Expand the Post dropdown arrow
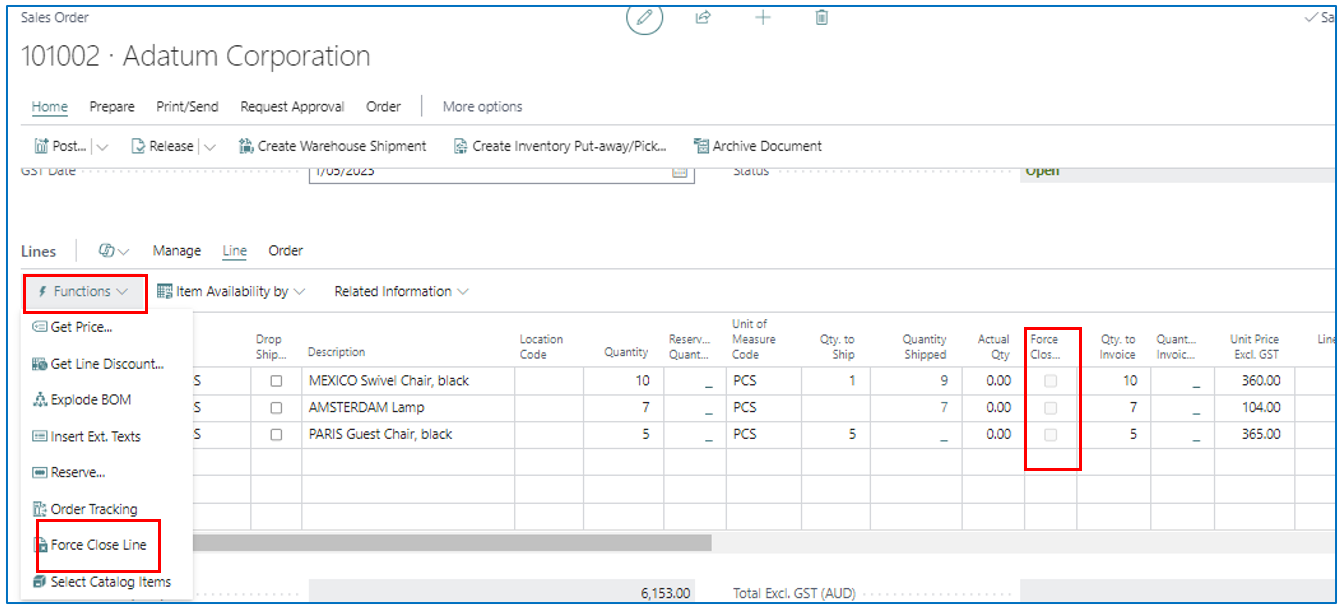 102,146
